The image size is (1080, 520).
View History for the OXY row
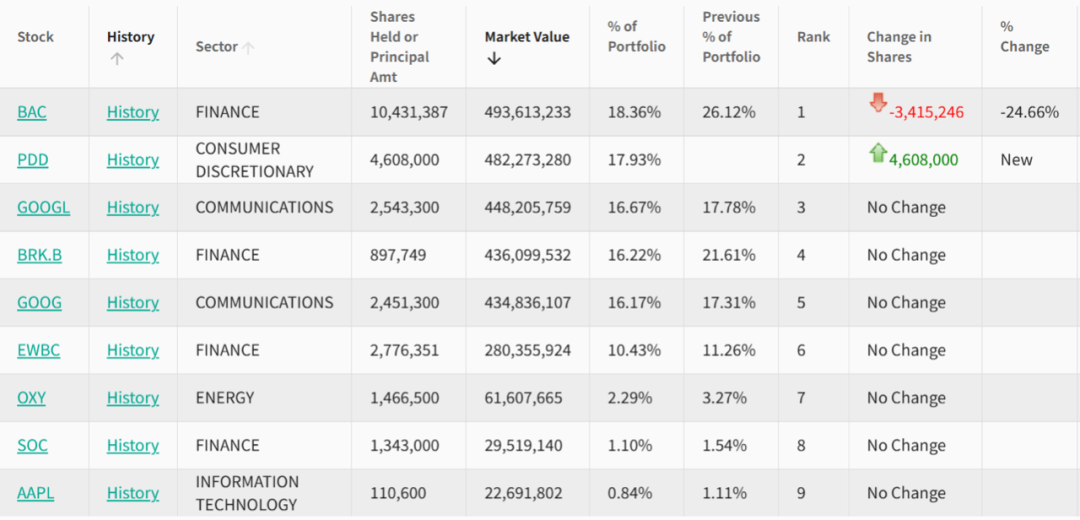tap(133, 398)
